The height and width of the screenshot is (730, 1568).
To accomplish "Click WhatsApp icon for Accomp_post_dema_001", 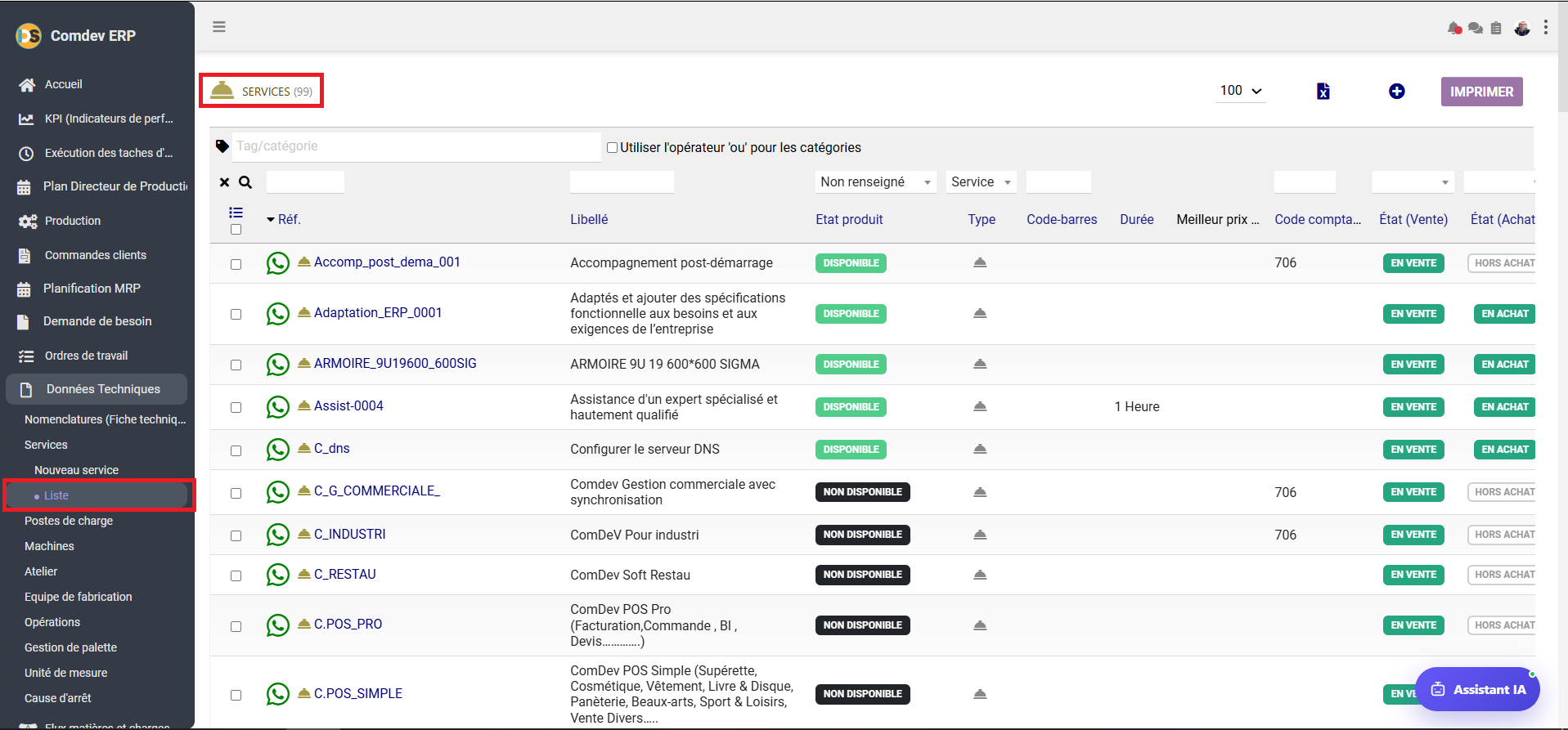I will 278,263.
